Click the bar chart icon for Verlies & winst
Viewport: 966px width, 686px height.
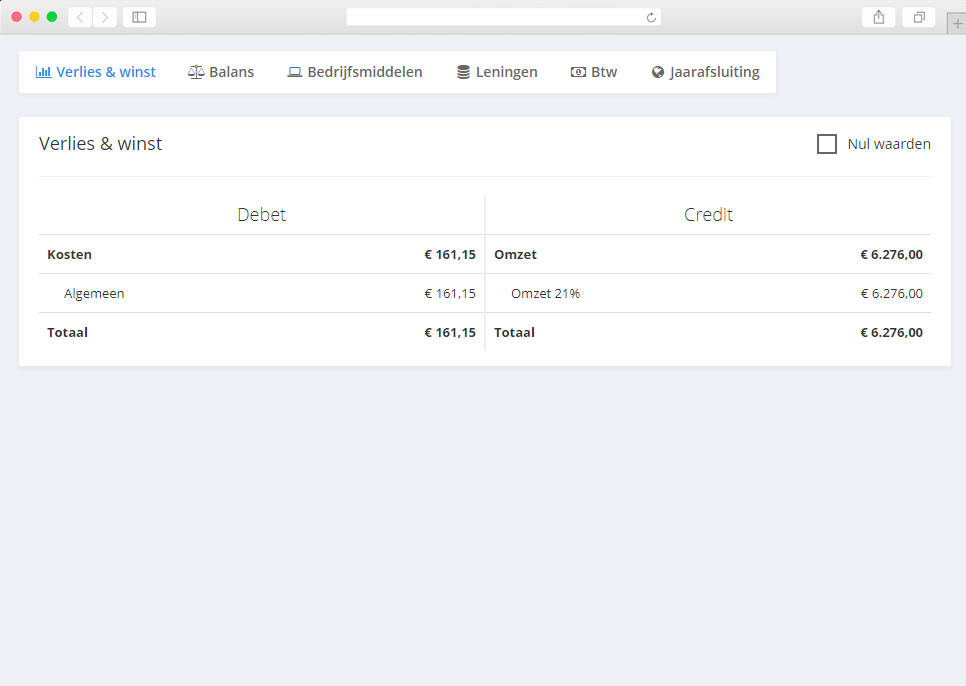(43, 72)
